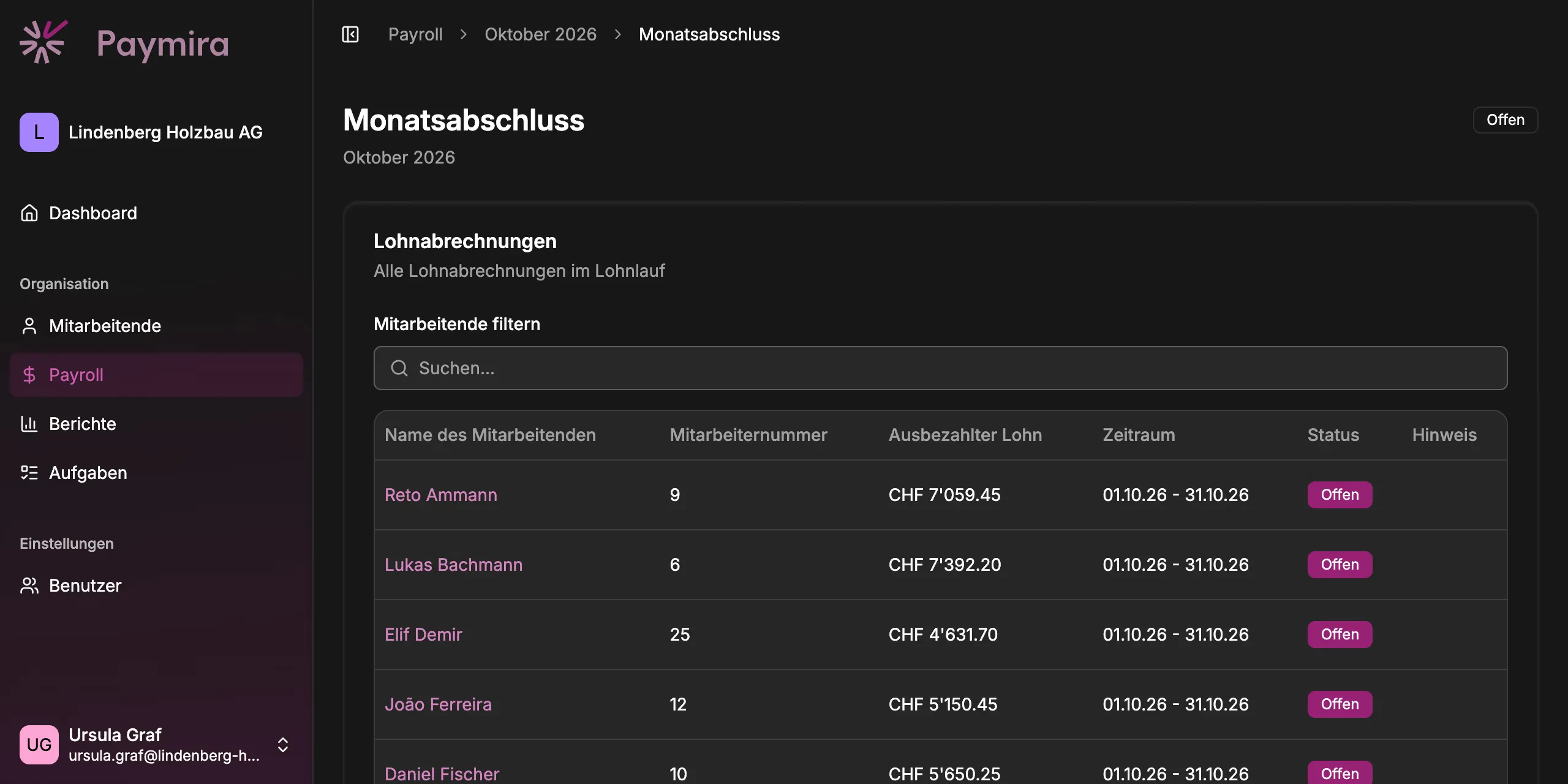The height and width of the screenshot is (784, 1568).
Task: Open Daniel Fischer's payslip
Action: 442,774
